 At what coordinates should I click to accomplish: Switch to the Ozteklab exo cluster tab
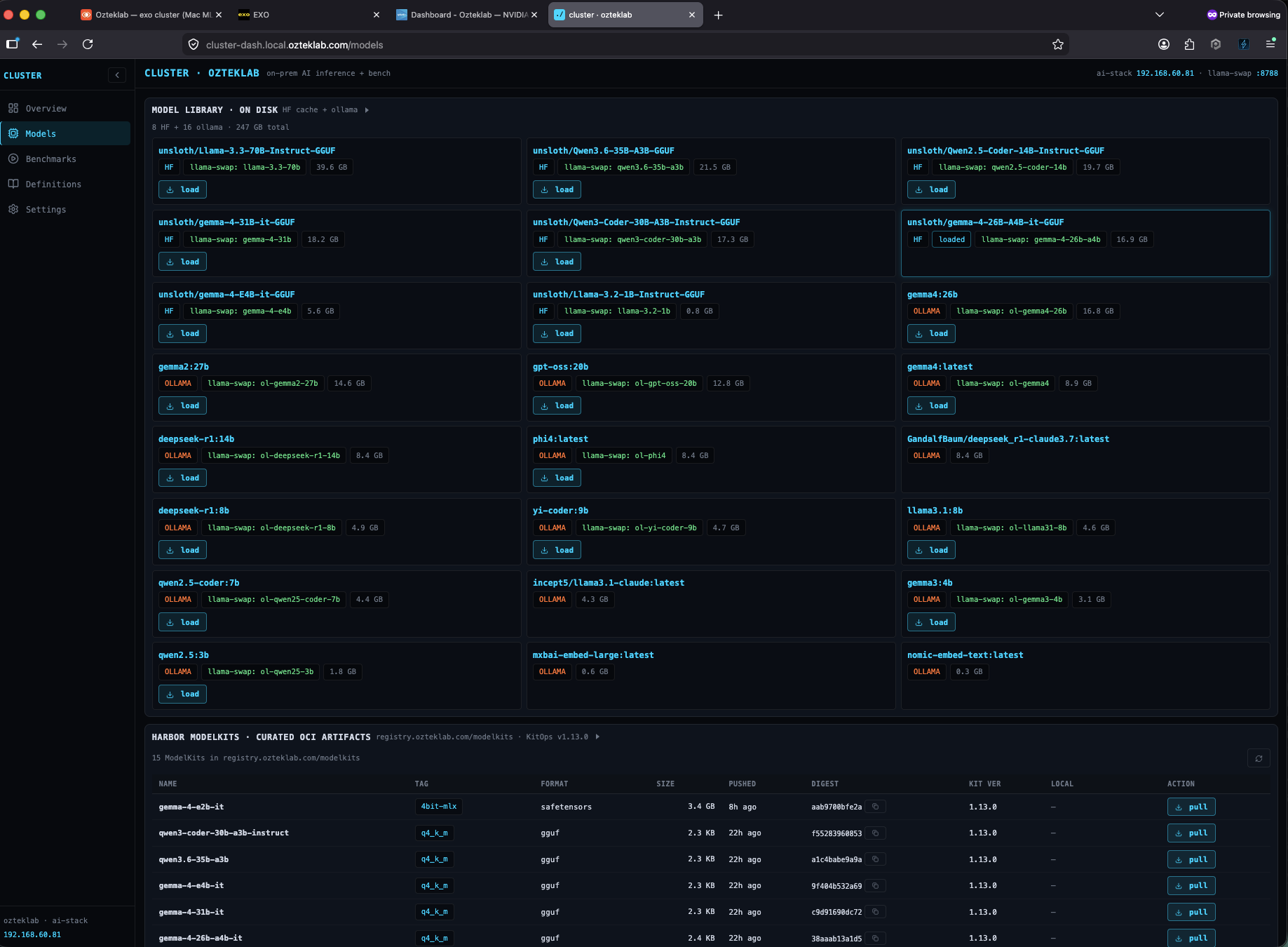click(151, 15)
